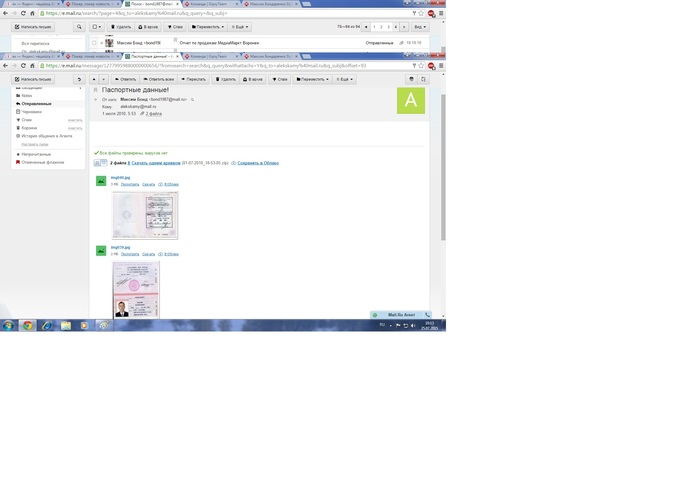
Task: Click 'Спам' in the message window toolbar
Action: click(x=280, y=79)
